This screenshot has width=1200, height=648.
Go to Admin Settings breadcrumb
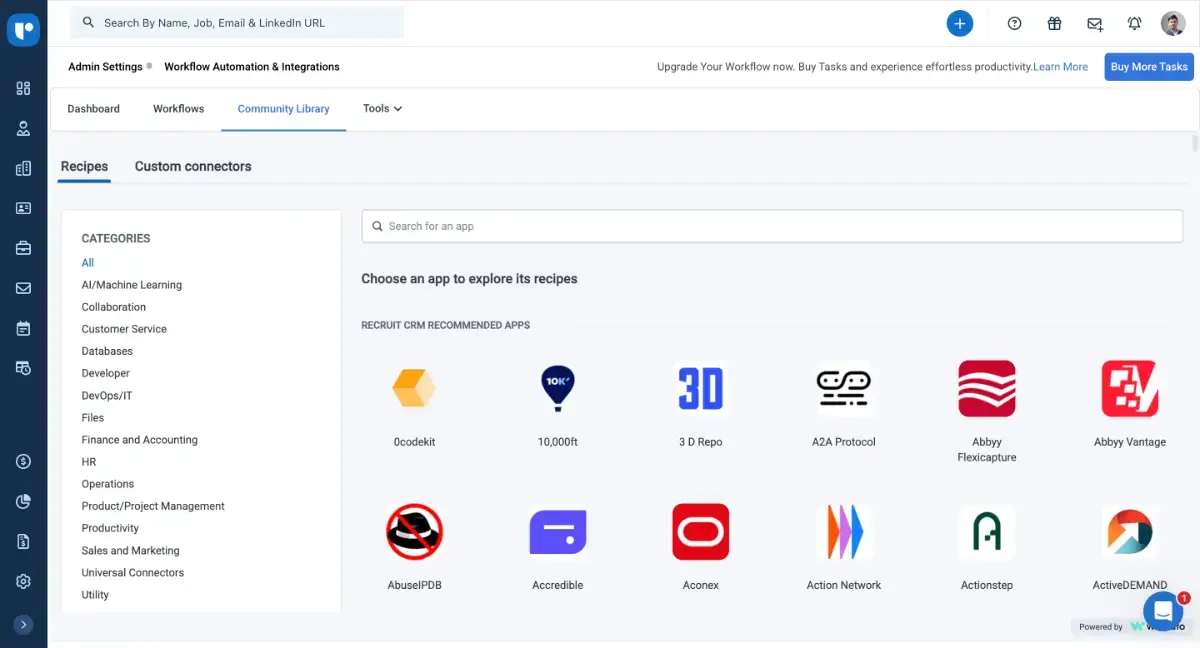point(105,67)
